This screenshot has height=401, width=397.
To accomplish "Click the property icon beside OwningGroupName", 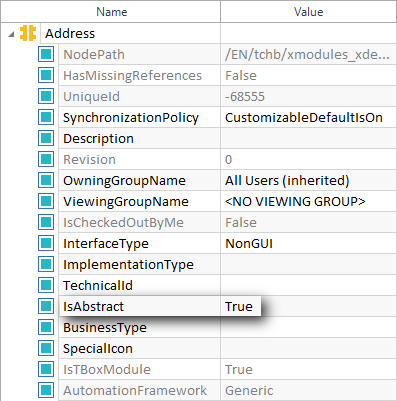I will point(46,180).
